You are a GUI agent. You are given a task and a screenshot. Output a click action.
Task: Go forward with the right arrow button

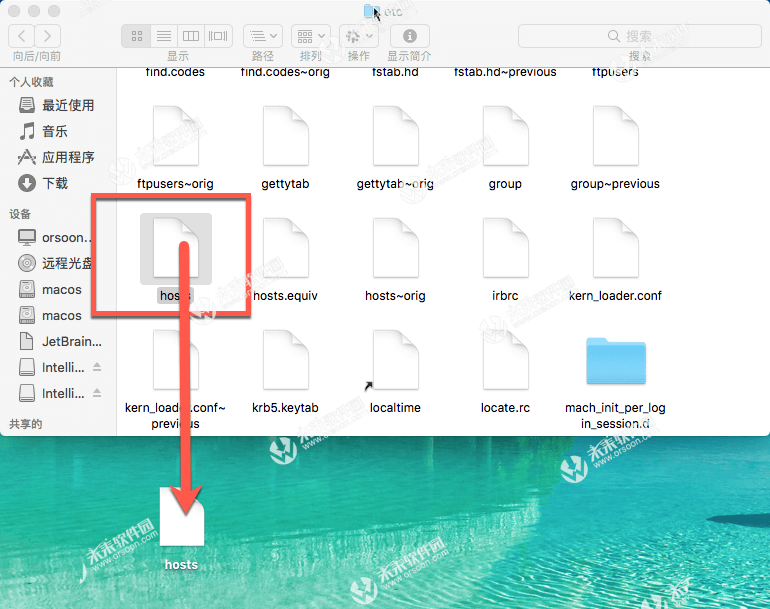pos(48,36)
